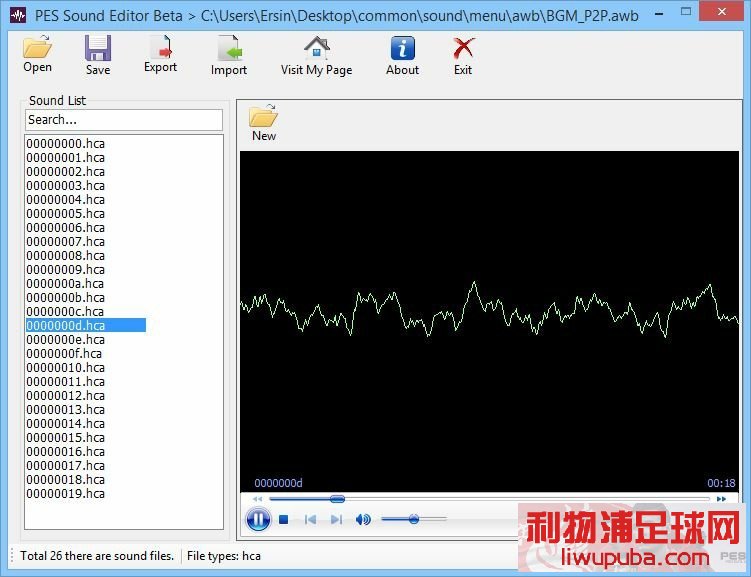This screenshot has height=577, width=751.
Task: Select 0000000a.hca in sound list
Action: [x=65, y=283]
